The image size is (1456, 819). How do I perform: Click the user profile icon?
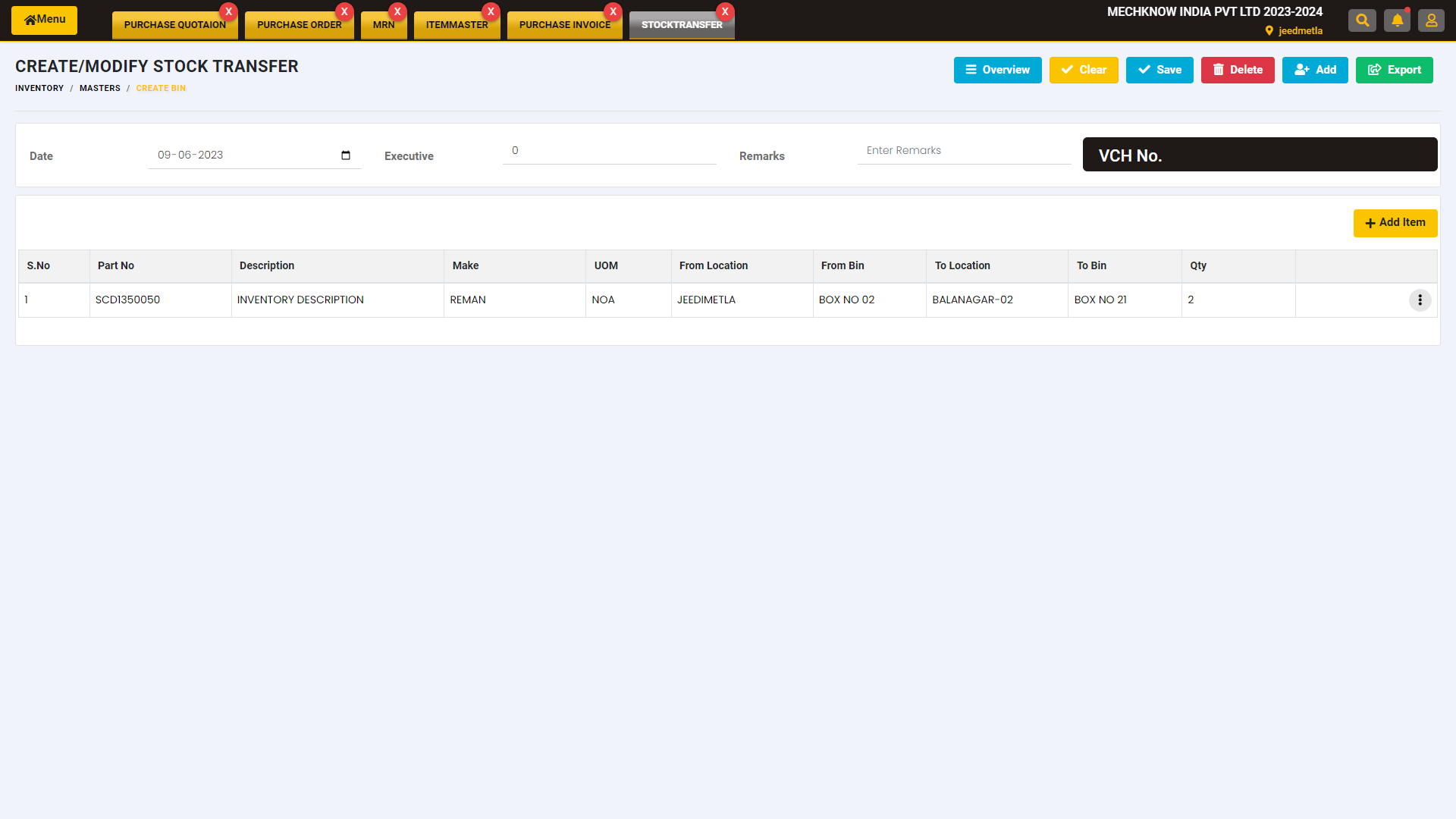[1431, 20]
